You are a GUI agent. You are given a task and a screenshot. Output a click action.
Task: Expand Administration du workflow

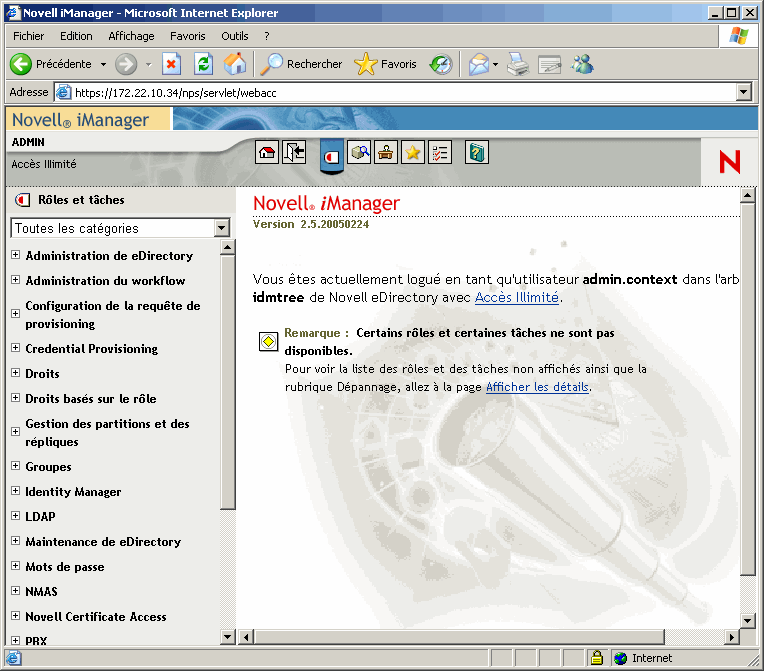tap(16, 280)
